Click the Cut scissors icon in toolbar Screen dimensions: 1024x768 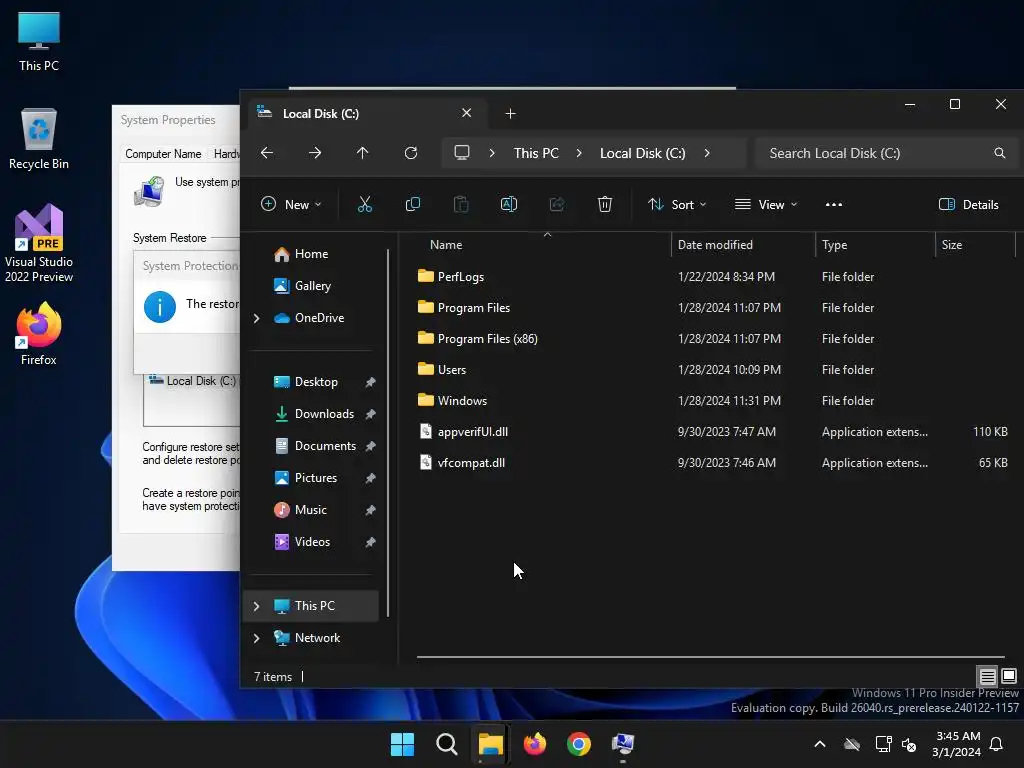[x=364, y=204]
